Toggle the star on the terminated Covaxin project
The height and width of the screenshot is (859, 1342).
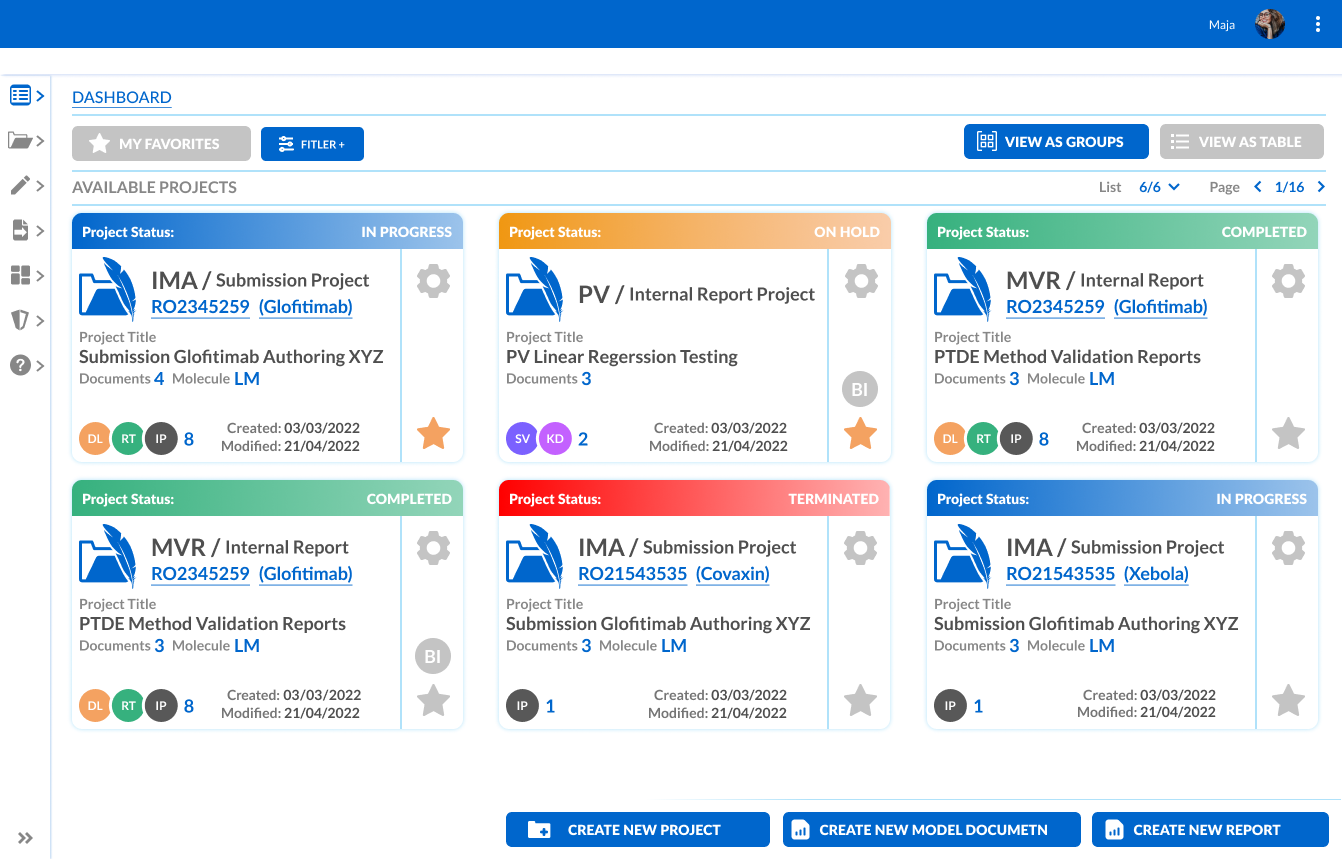pyautogui.click(x=859, y=700)
